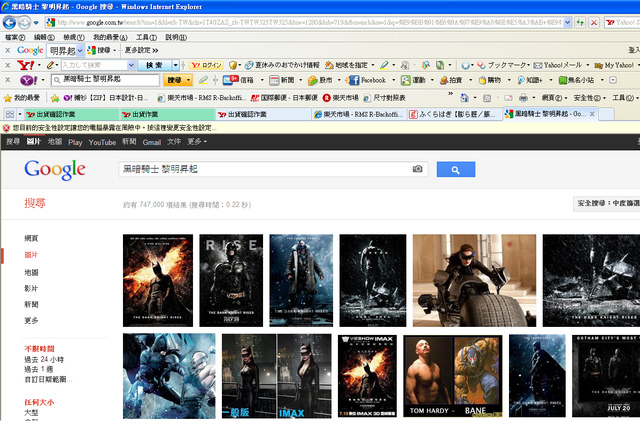Open the security shield icon
This screenshot has height=428, width=640.
(233, 65)
